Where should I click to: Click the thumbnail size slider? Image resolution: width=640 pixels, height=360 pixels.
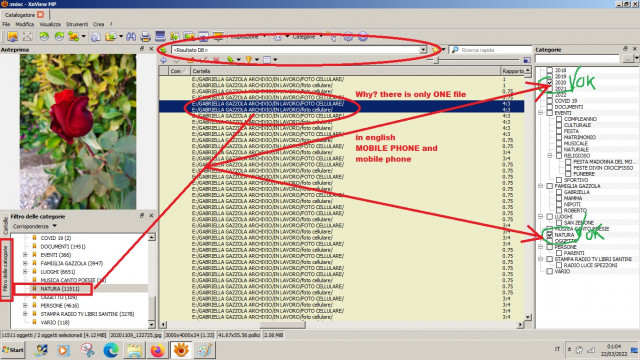pos(436,60)
